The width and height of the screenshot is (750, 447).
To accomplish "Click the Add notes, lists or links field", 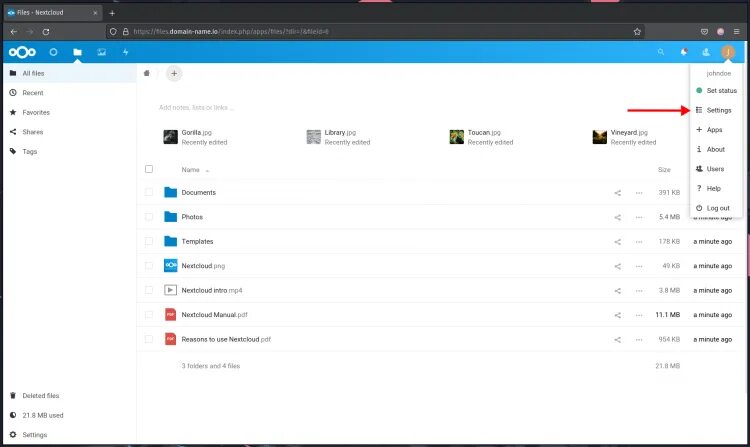I will [196, 108].
